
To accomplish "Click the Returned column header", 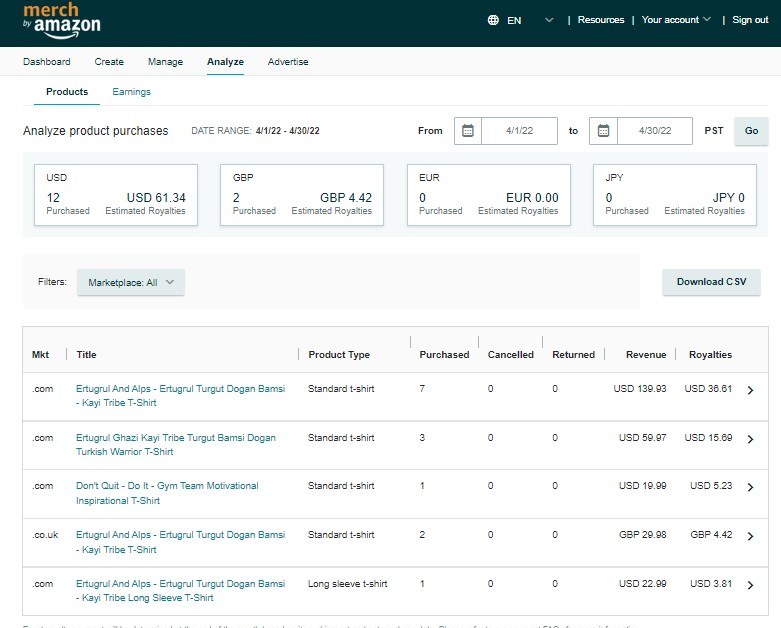I will tap(573, 355).
